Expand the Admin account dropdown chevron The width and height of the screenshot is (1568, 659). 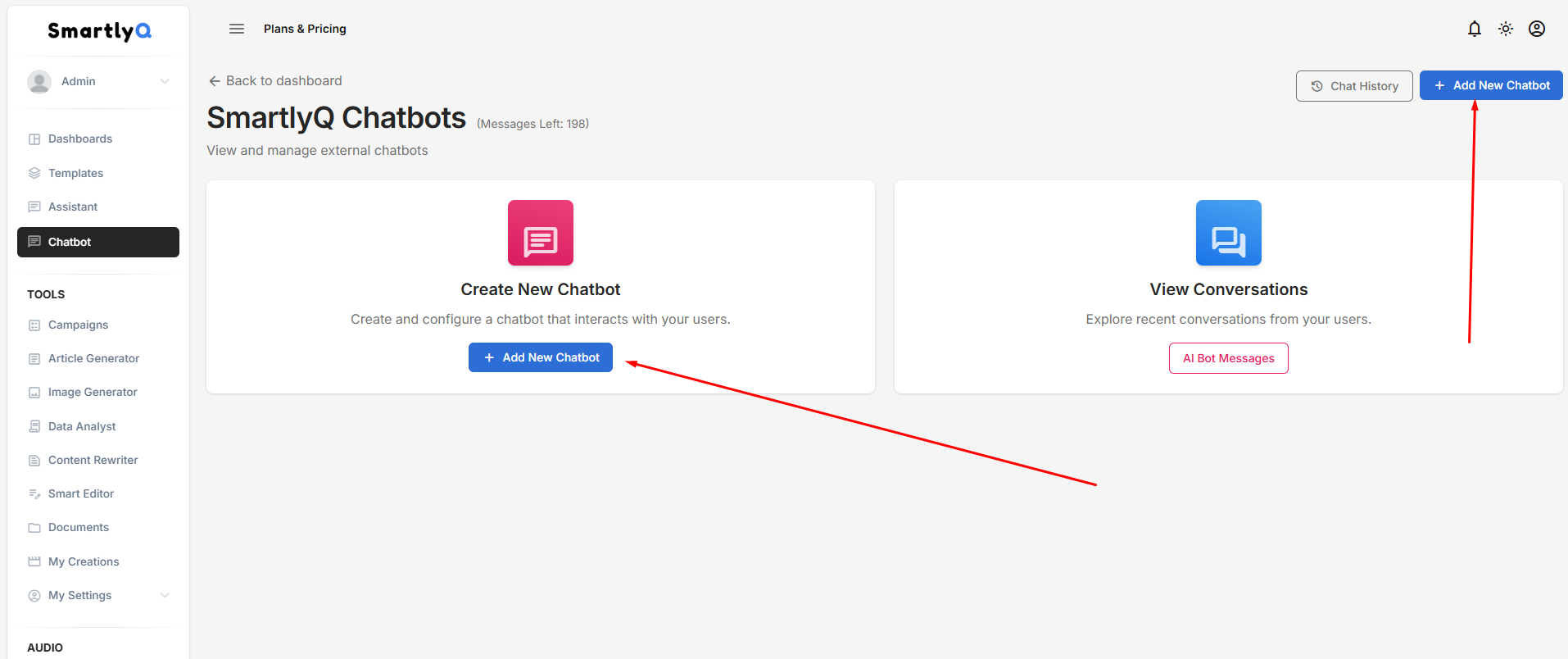(x=165, y=81)
